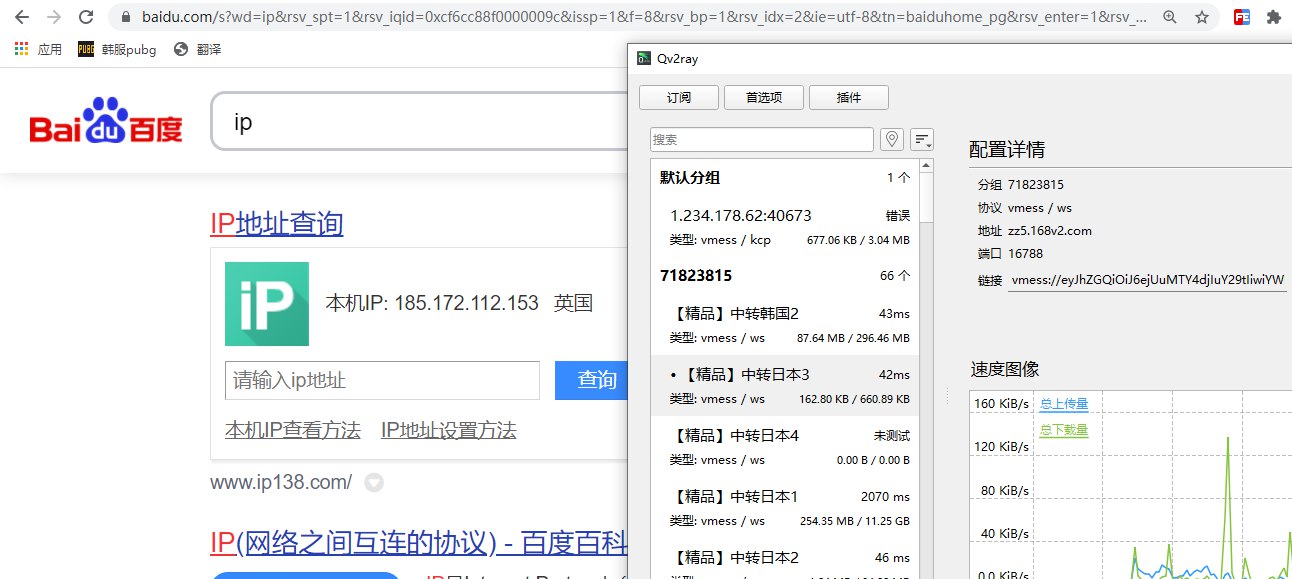Click the blue 查询 button
The image size is (1292, 579).
click(x=591, y=381)
